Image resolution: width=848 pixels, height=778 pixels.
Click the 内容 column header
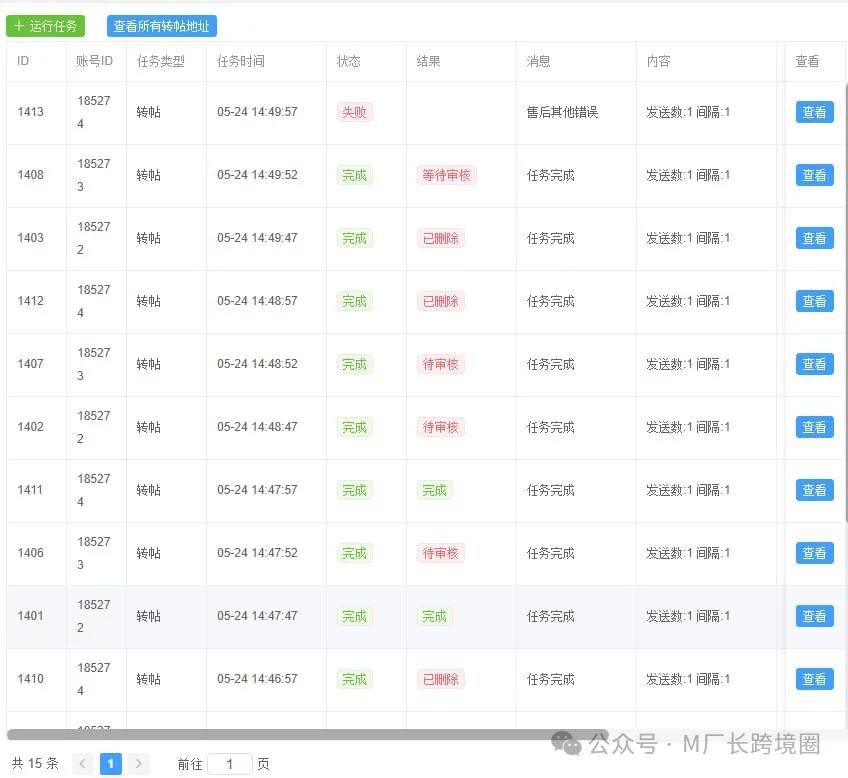(x=659, y=61)
